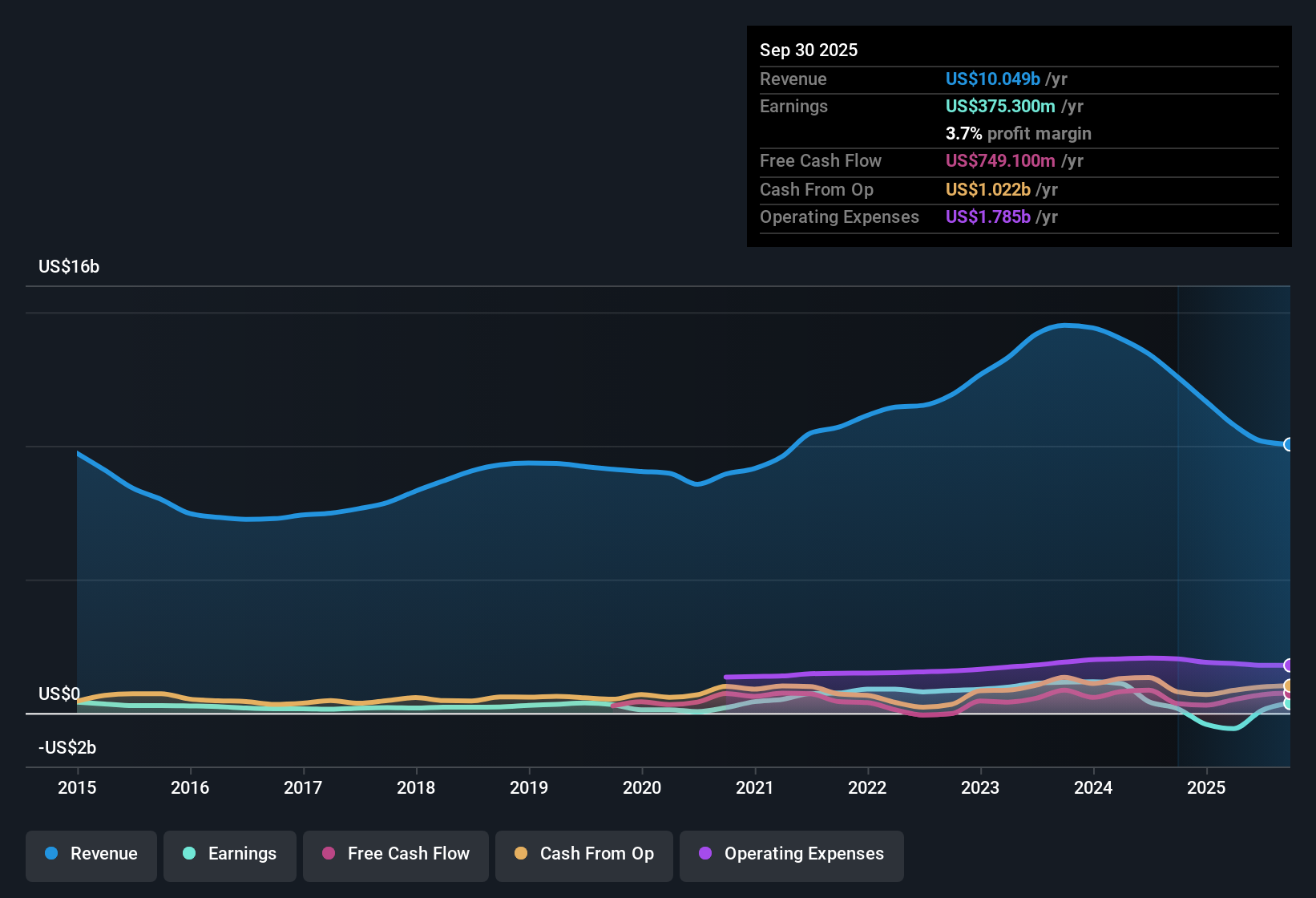The image size is (1316, 898).
Task: Select the Revenue endpoint marker on chart
Action: click(1289, 444)
